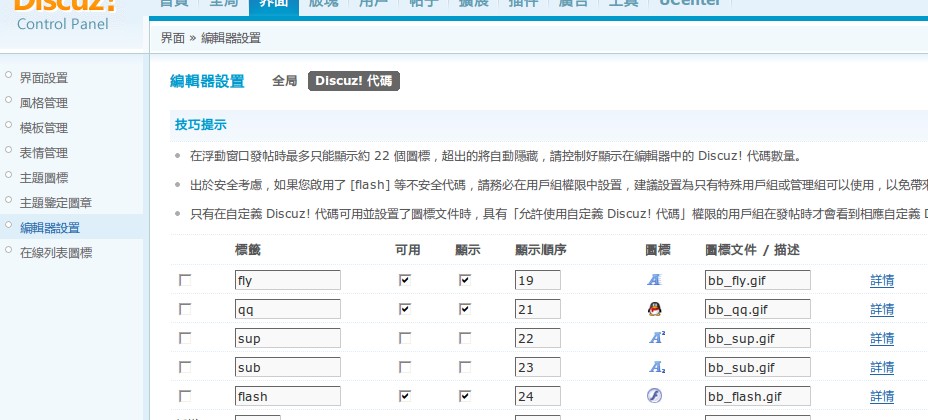This screenshot has width=928, height=420.
Task: Click the display order field showing 21
Action: 537,309
